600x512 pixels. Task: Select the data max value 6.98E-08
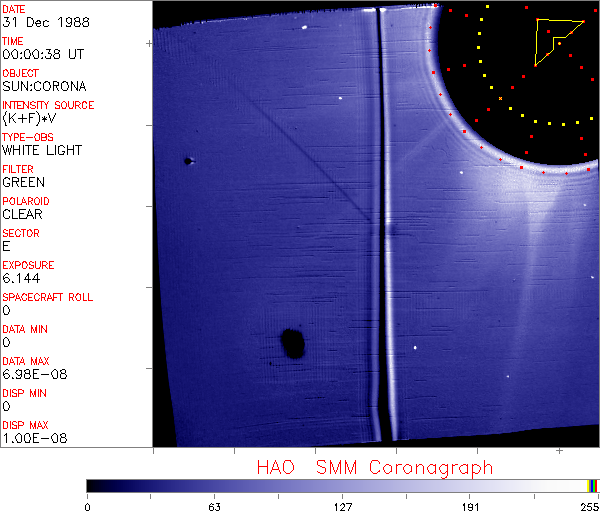tap(35, 374)
